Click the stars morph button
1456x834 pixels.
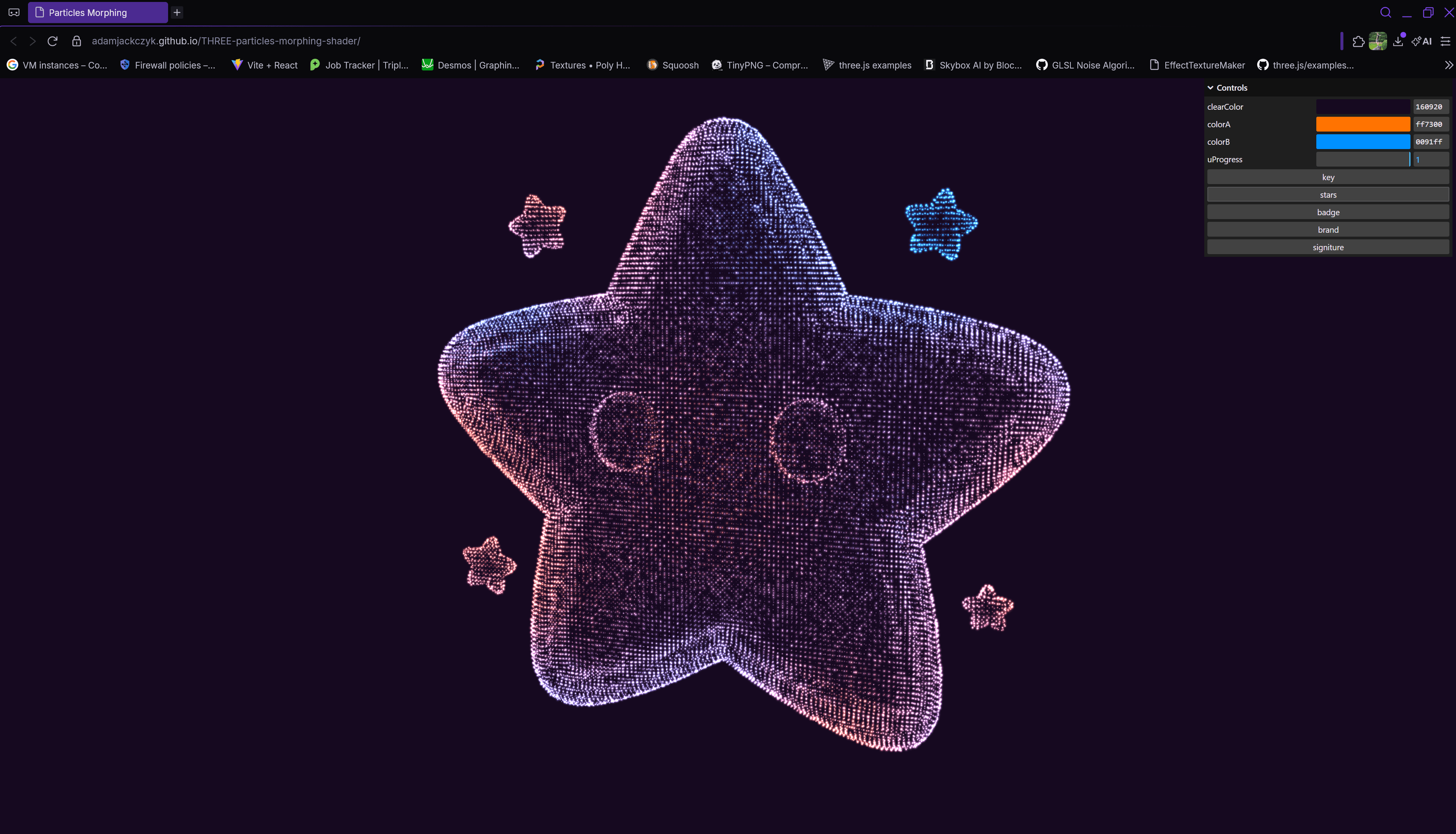1328,195
